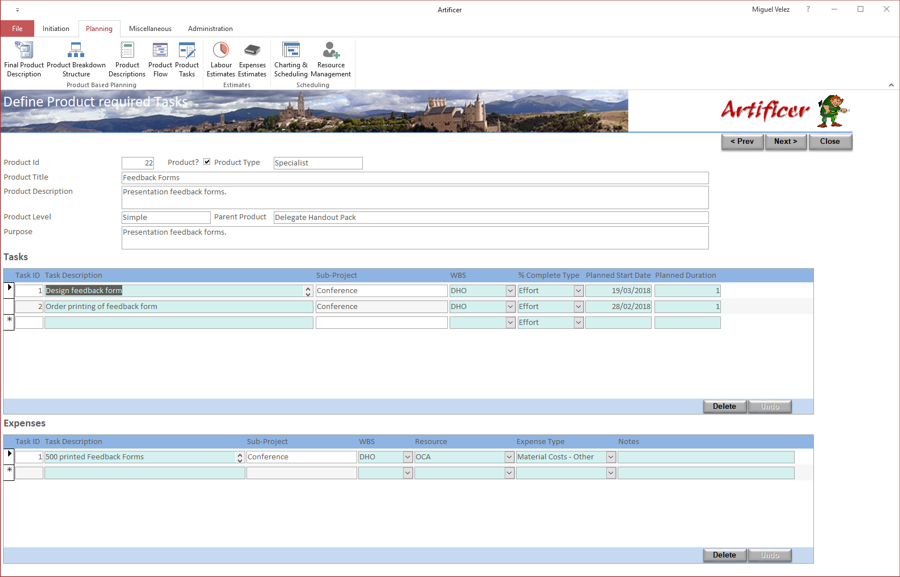Switch to the Administration tab
The height and width of the screenshot is (577, 900).
tap(210, 28)
